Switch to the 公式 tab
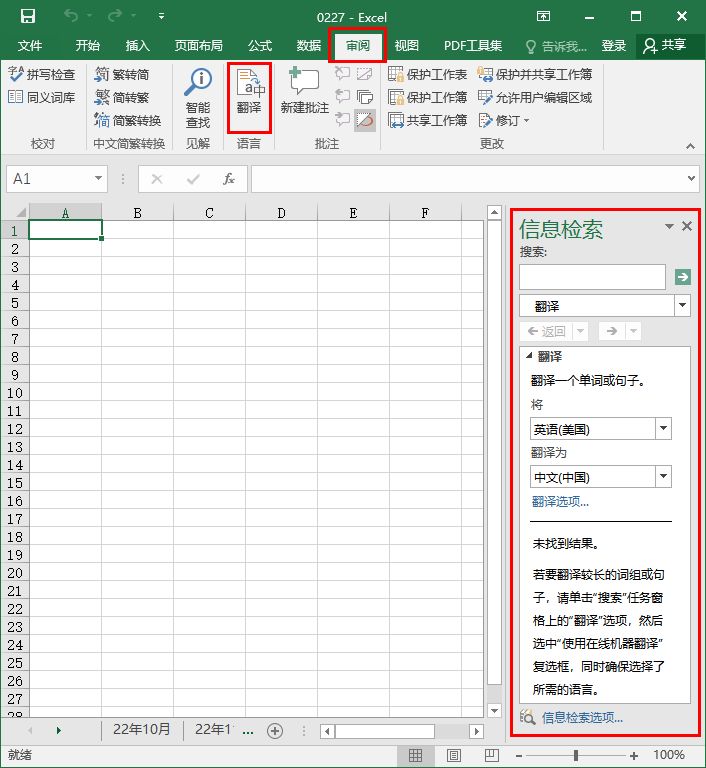This screenshot has height=768, width=706. (259, 46)
